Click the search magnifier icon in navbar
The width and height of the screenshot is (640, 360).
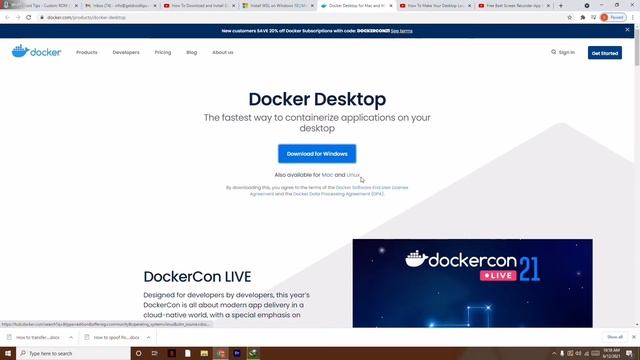point(553,52)
